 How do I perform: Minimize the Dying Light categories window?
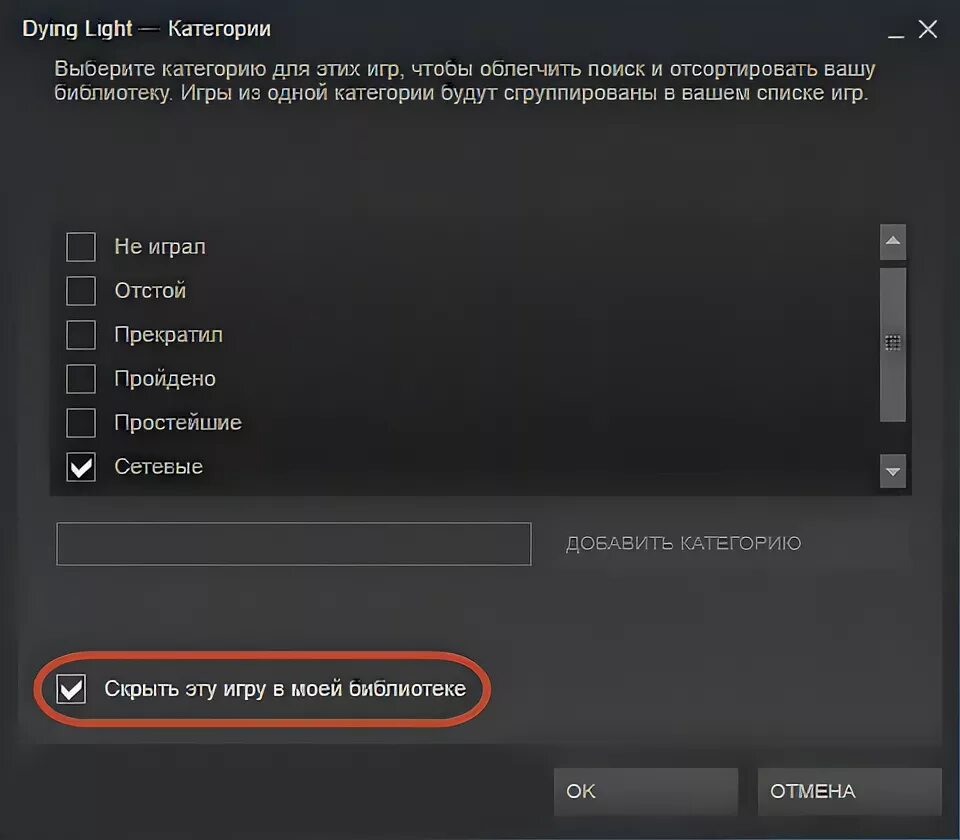pos(896,31)
